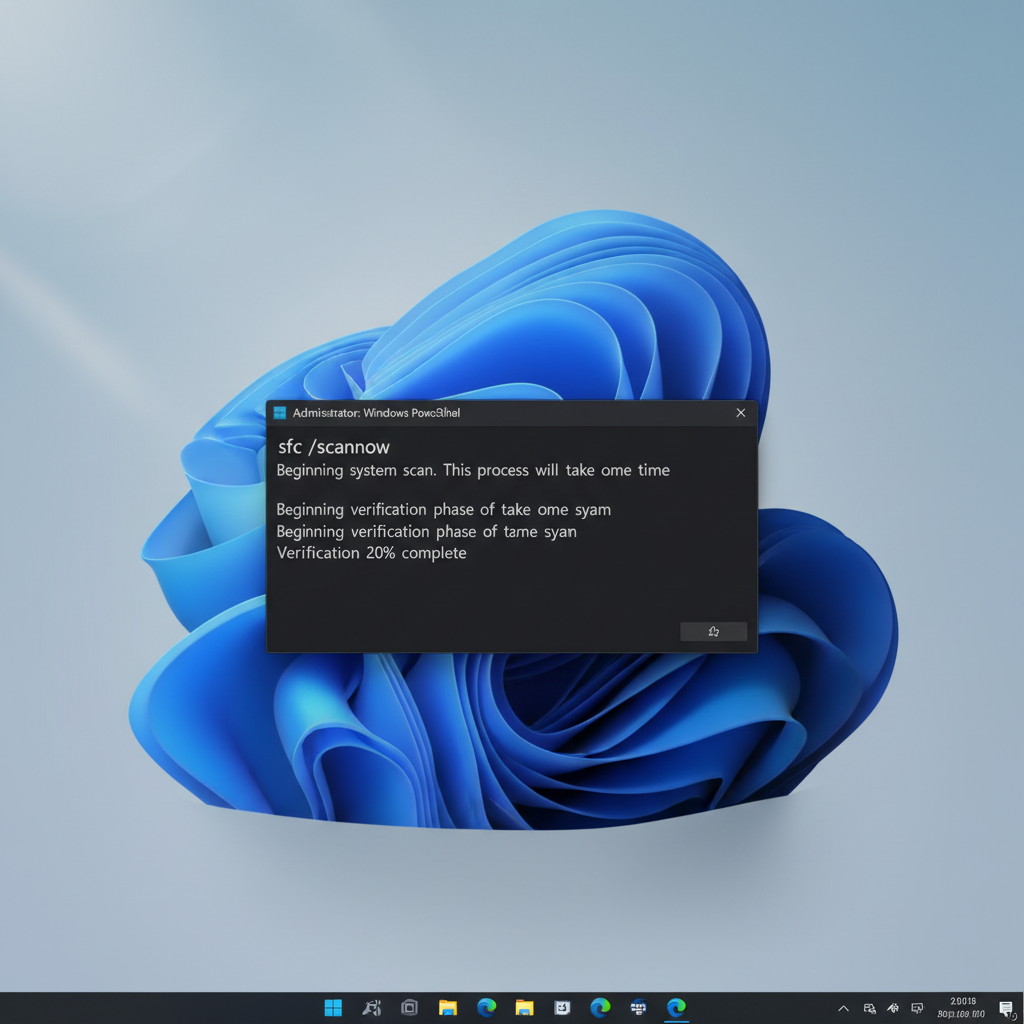Open the volume icon in system tray
This screenshot has height=1024, width=1024.
(x=893, y=1009)
